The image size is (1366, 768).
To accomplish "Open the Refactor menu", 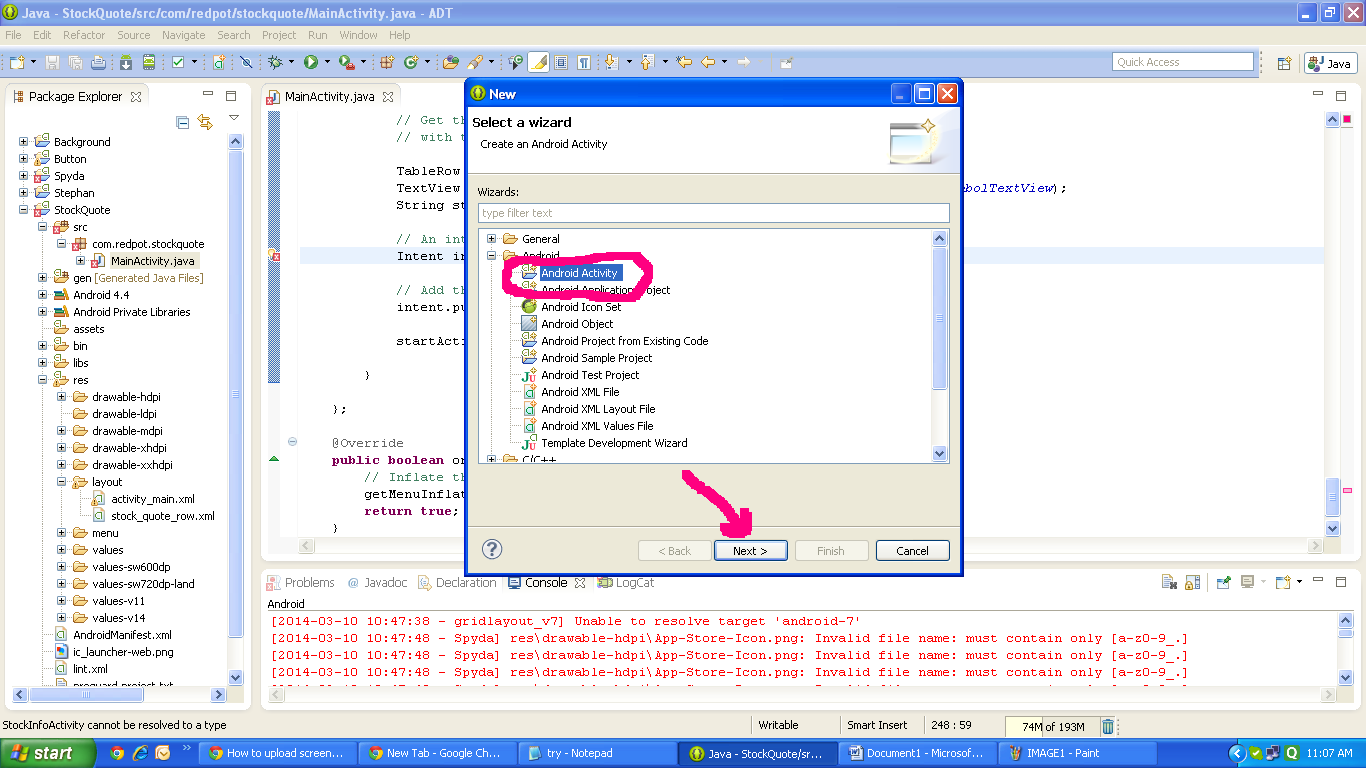I will tap(84, 35).
